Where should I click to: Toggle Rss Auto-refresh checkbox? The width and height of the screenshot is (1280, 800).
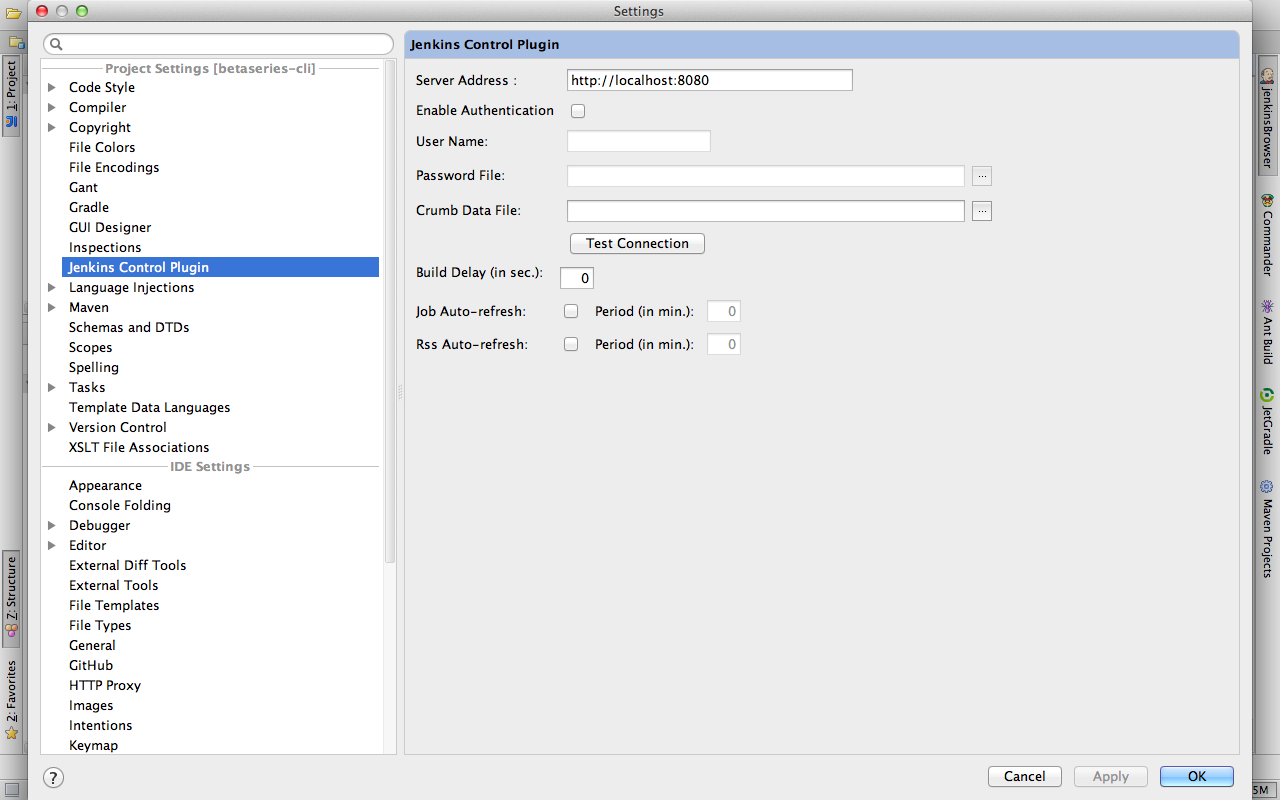coord(571,344)
